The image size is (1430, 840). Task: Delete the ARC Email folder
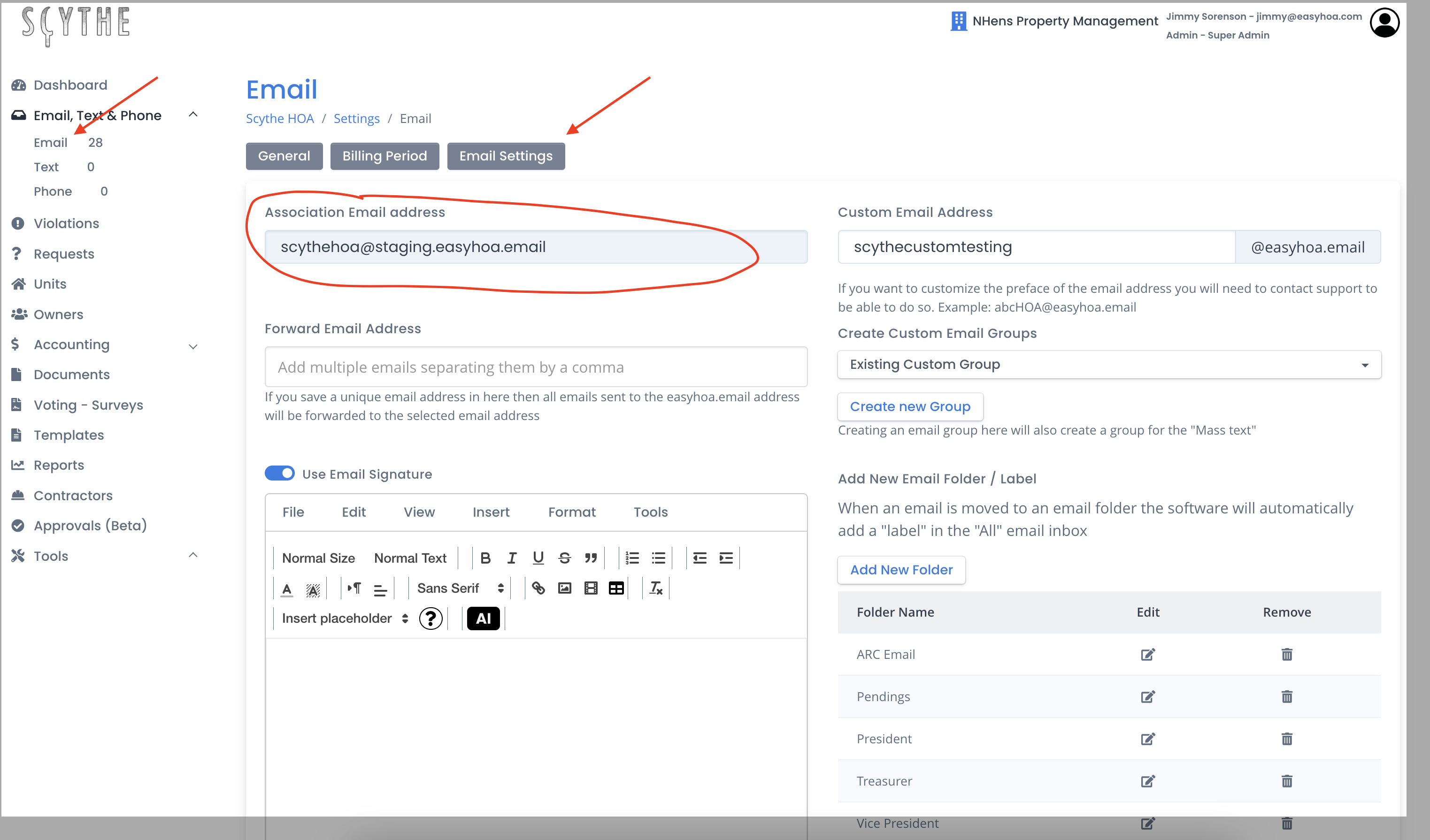coord(1286,655)
